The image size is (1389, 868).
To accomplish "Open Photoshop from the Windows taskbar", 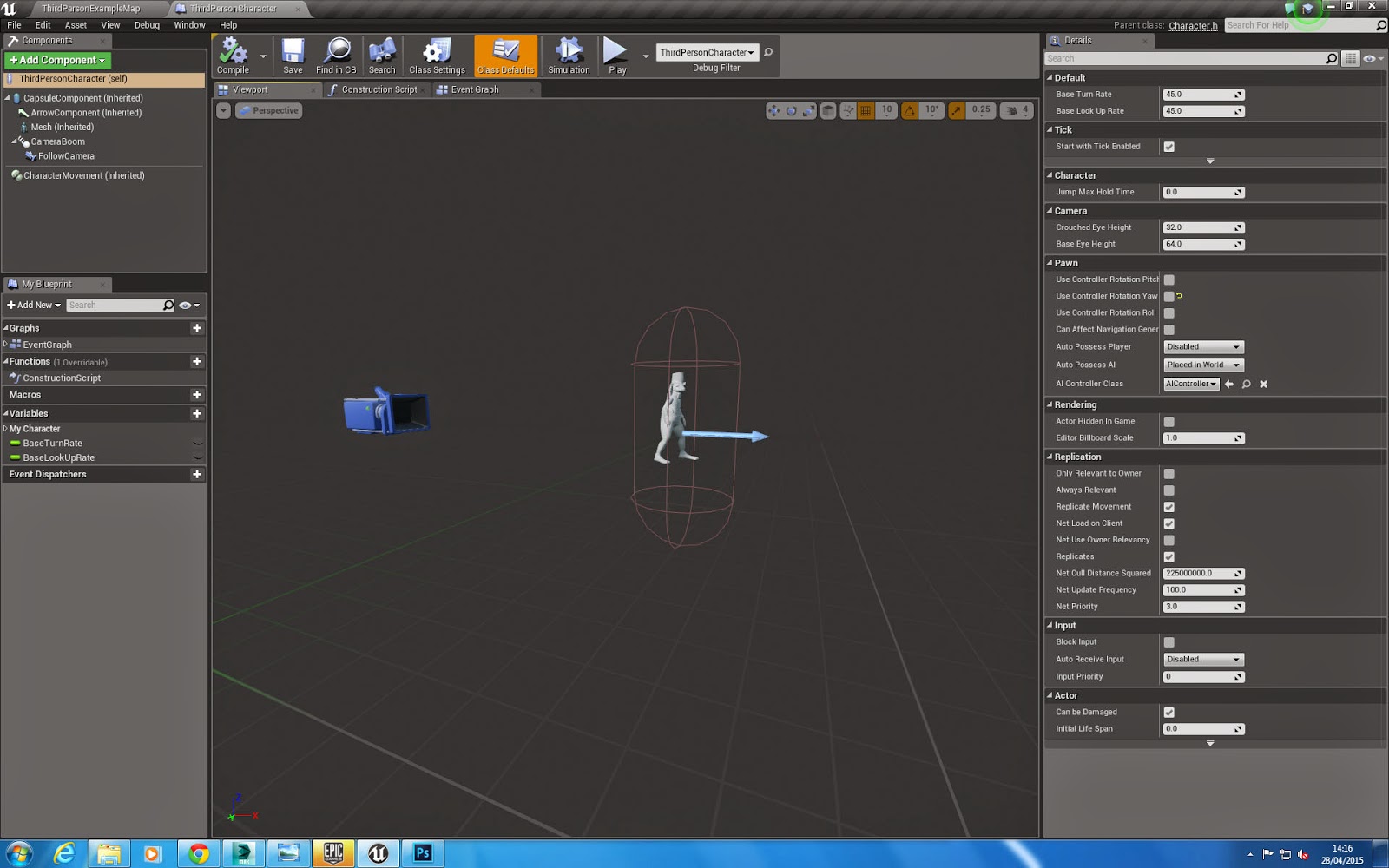I will 423,853.
